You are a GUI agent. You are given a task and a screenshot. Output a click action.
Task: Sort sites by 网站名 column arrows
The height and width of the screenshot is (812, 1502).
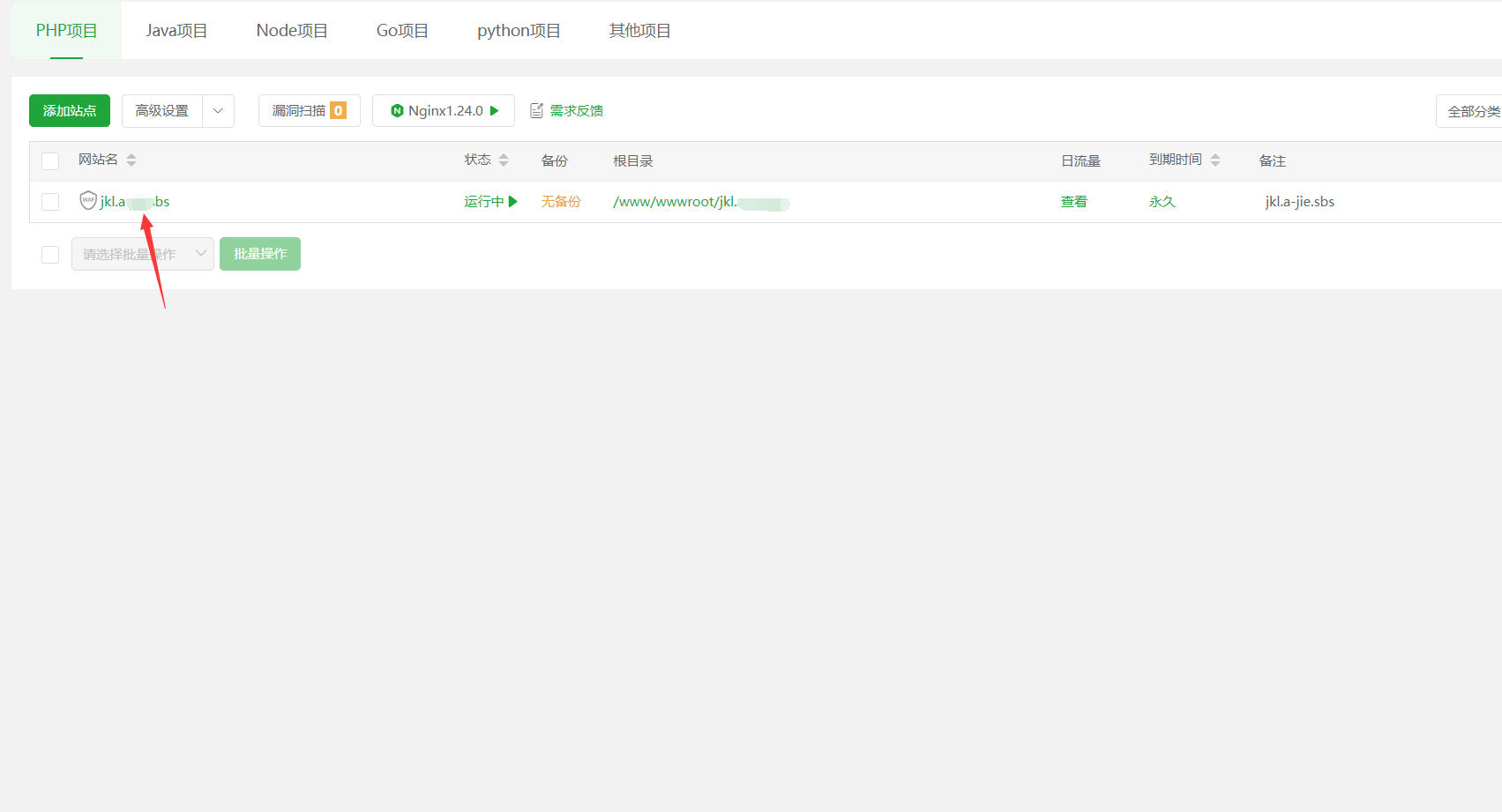point(131,160)
